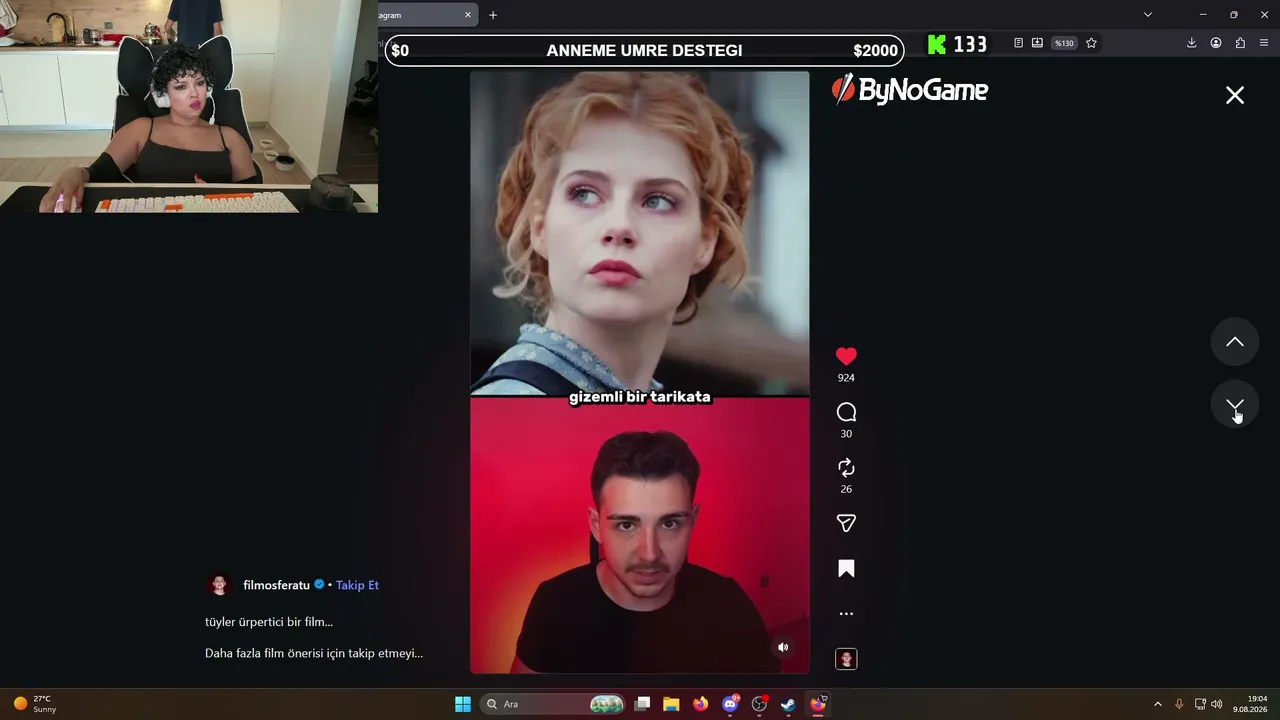This screenshot has height=720, width=1280.
Task: Click the Kick viewer count 133
Action: (957, 44)
